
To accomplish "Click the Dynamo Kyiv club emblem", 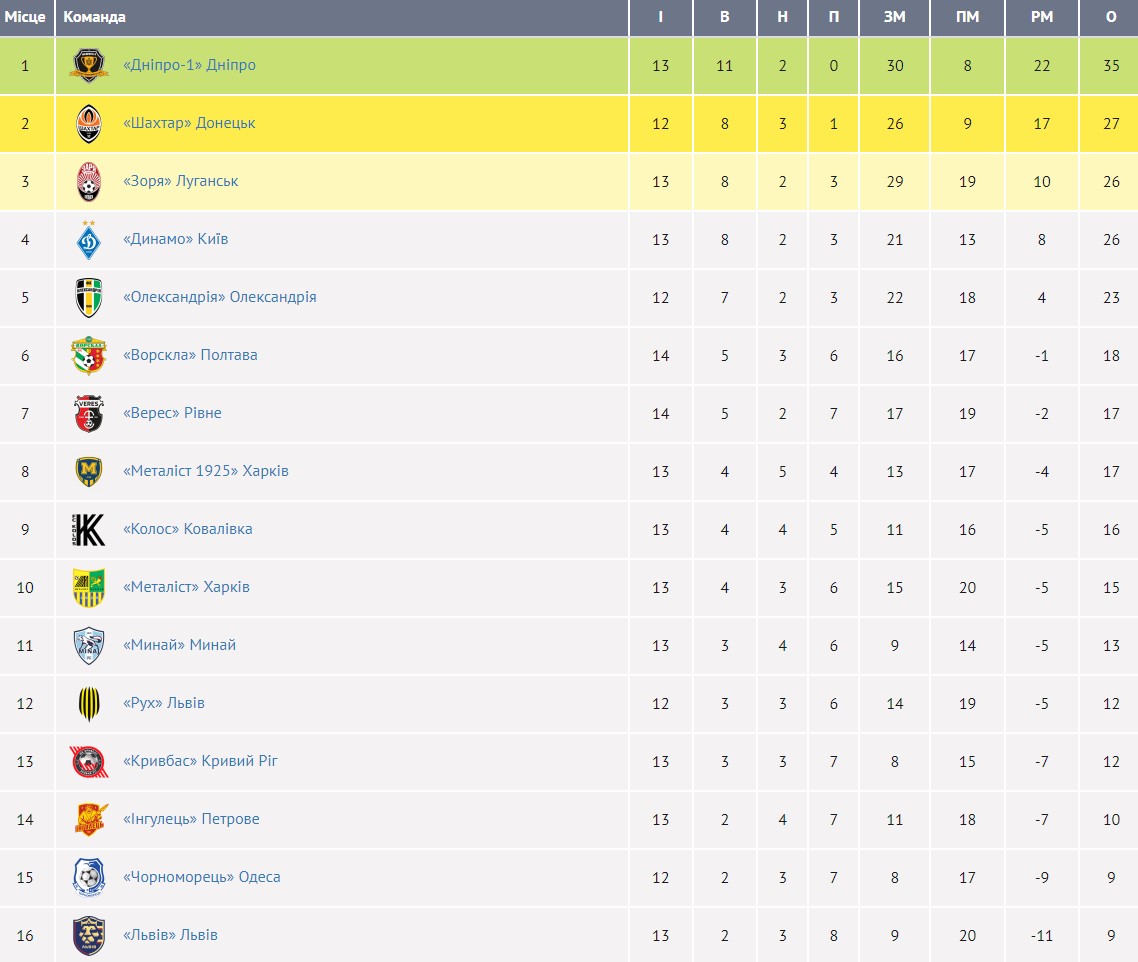I will tap(89, 240).
